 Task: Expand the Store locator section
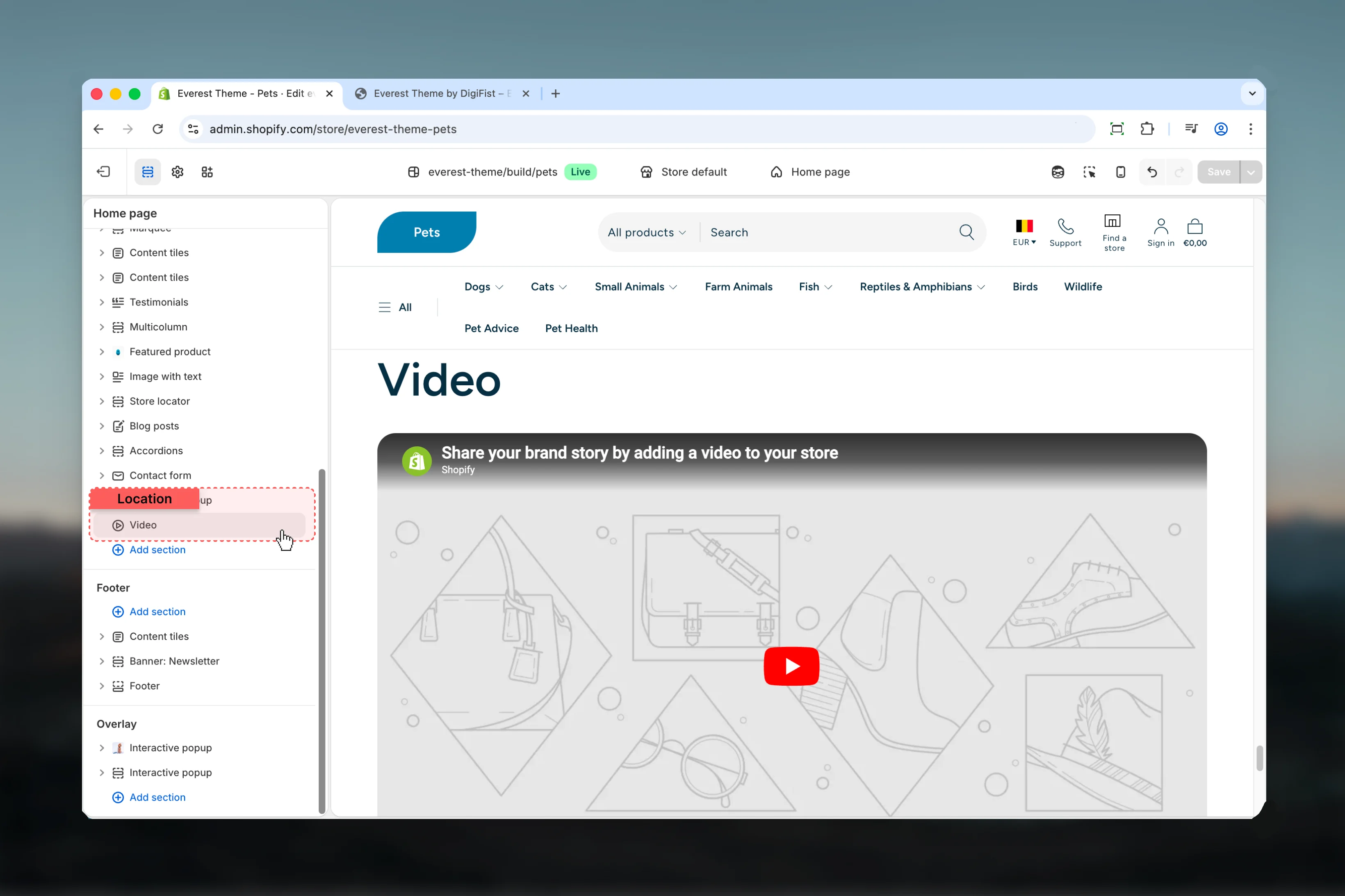click(x=102, y=401)
